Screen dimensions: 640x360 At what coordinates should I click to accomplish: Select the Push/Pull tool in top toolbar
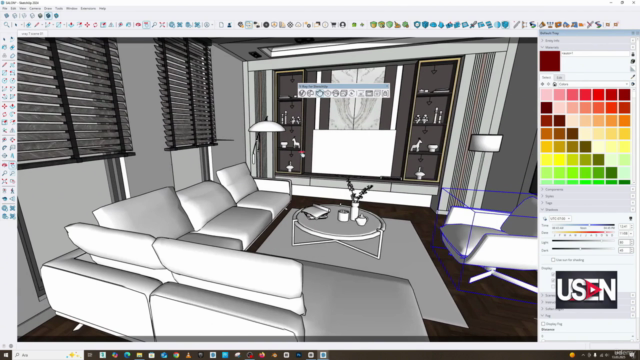[71, 25]
